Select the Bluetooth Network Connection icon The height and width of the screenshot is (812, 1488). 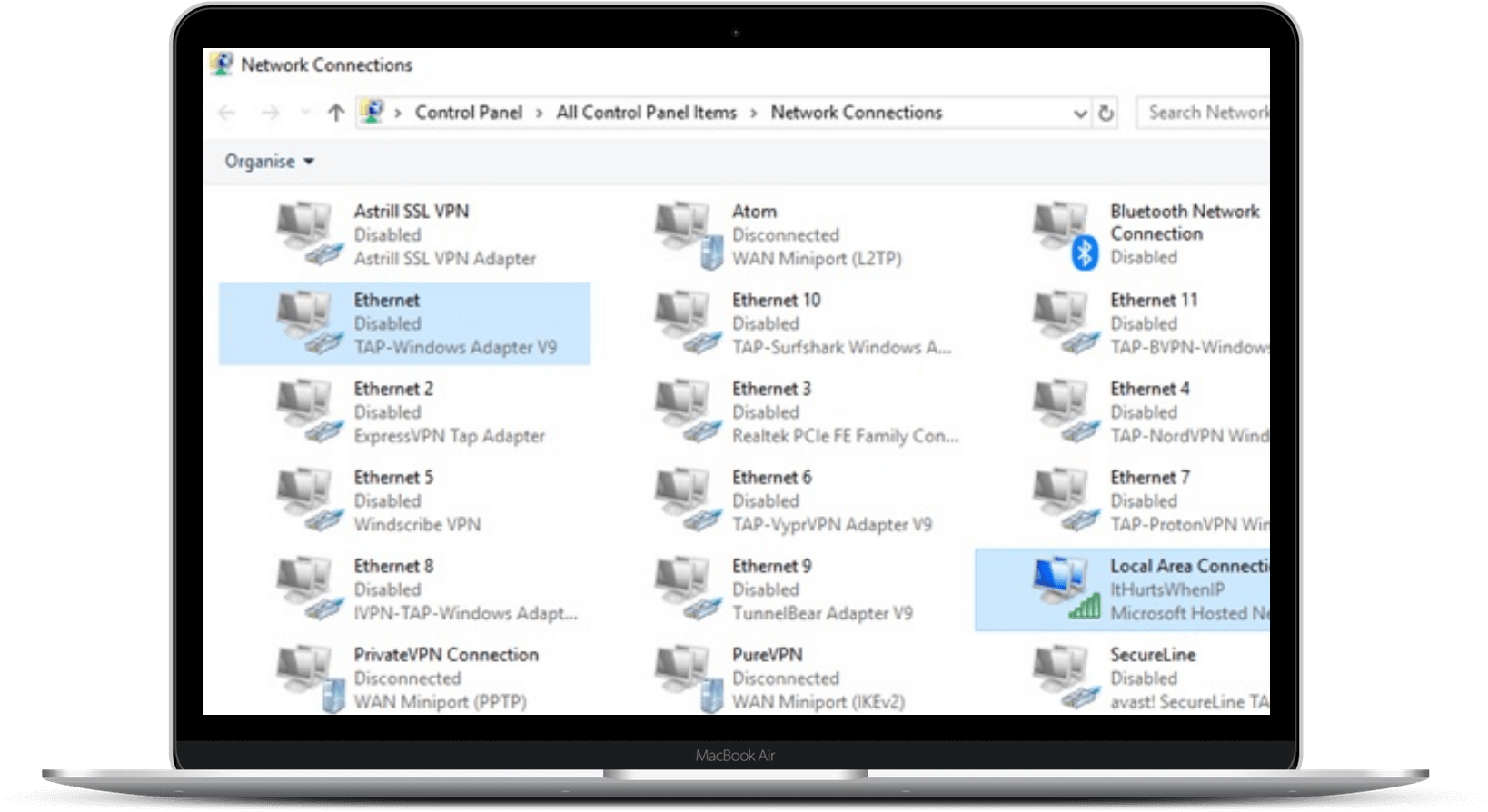[1065, 235]
